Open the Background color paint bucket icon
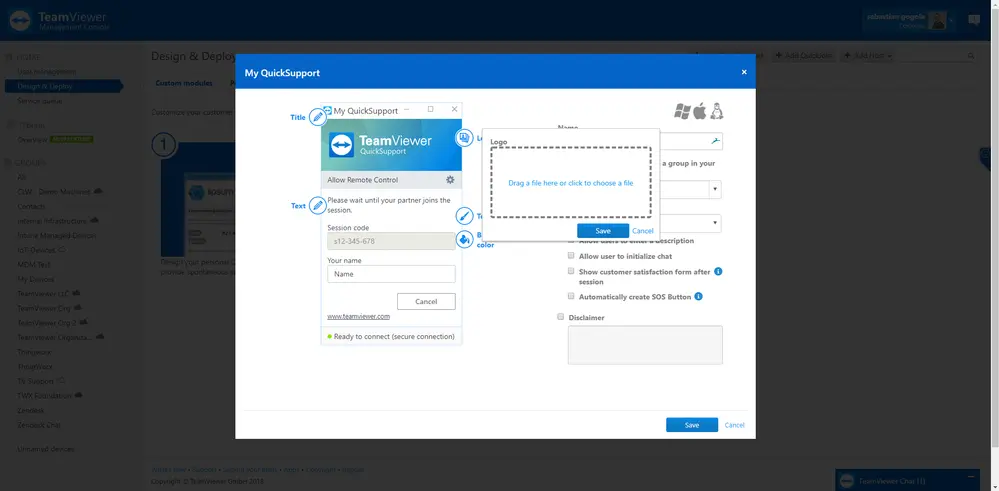Viewport: 999px width, 491px height. pyautogui.click(x=464, y=240)
